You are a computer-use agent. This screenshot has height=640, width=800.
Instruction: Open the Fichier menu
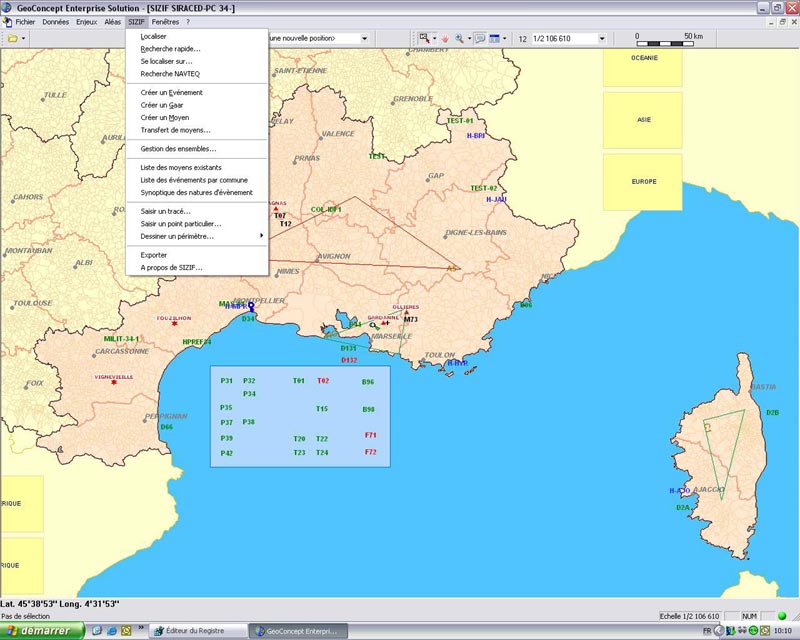coord(25,22)
